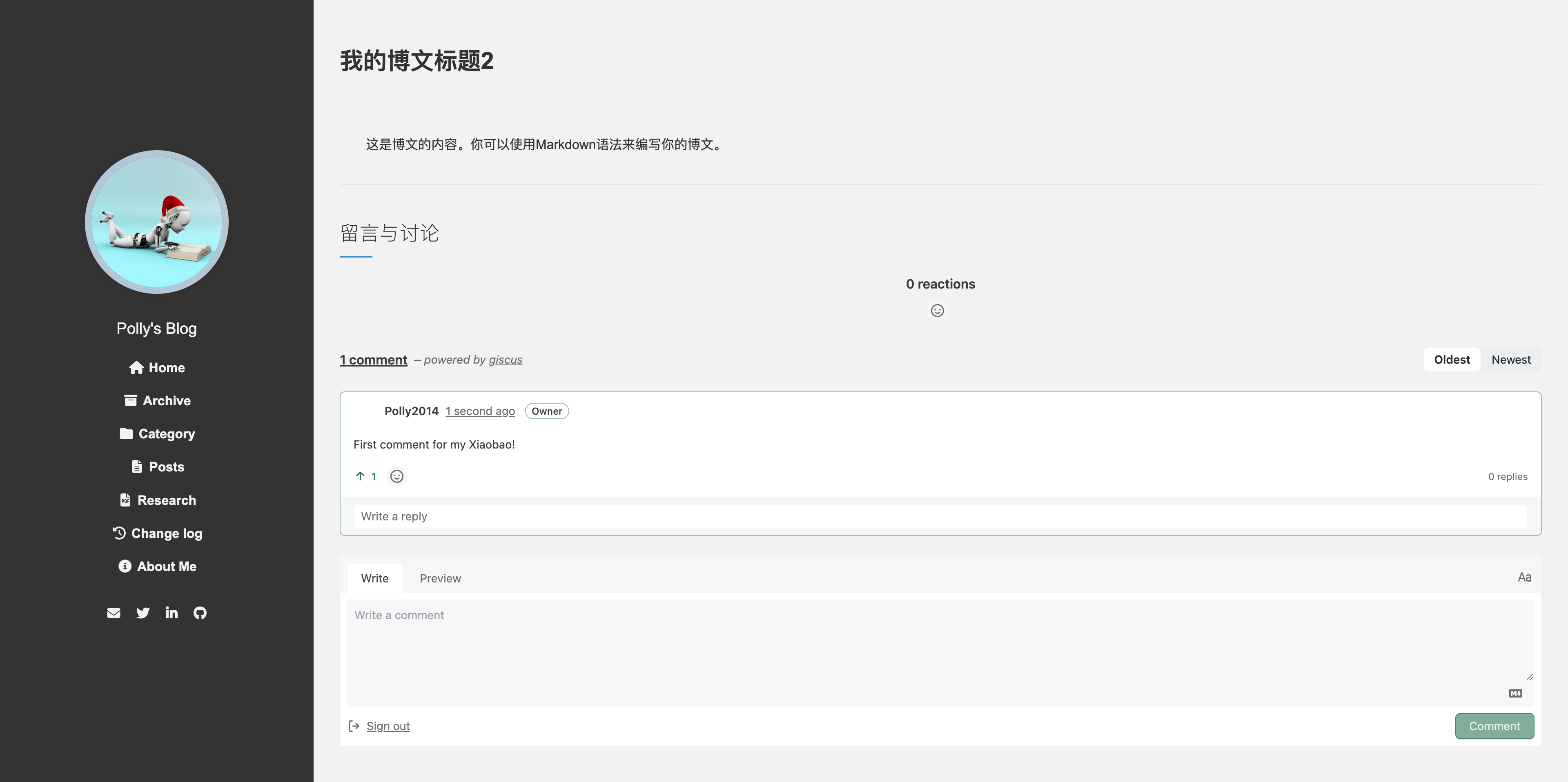Click the Write a reply field
The width and height of the screenshot is (1568, 782).
940,516
